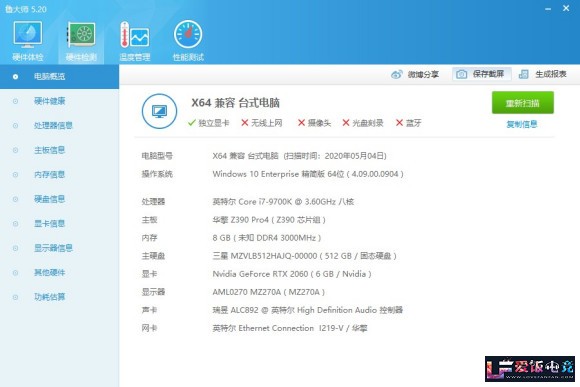Open the 硬件体检 monitor icon
This screenshot has width=580, height=387.
click(x=28, y=35)
